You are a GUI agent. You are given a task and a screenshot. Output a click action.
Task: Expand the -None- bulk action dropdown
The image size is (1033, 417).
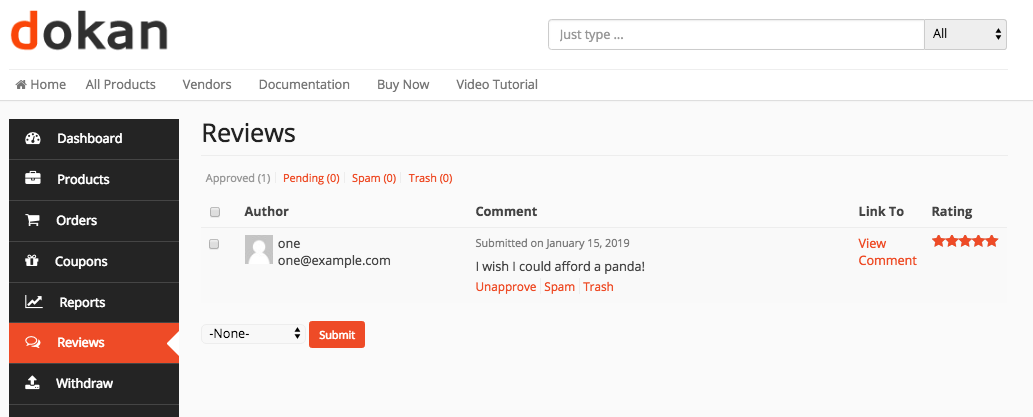pos(254,334)
